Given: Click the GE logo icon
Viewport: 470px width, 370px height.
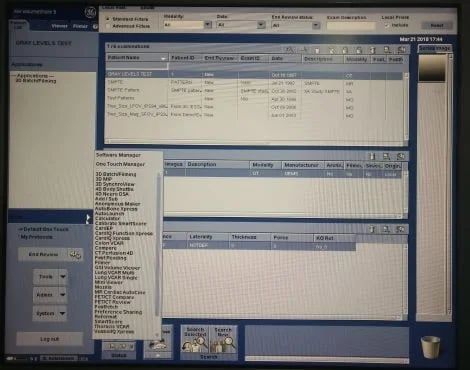Looking at the screenshot, I should 90,13.
